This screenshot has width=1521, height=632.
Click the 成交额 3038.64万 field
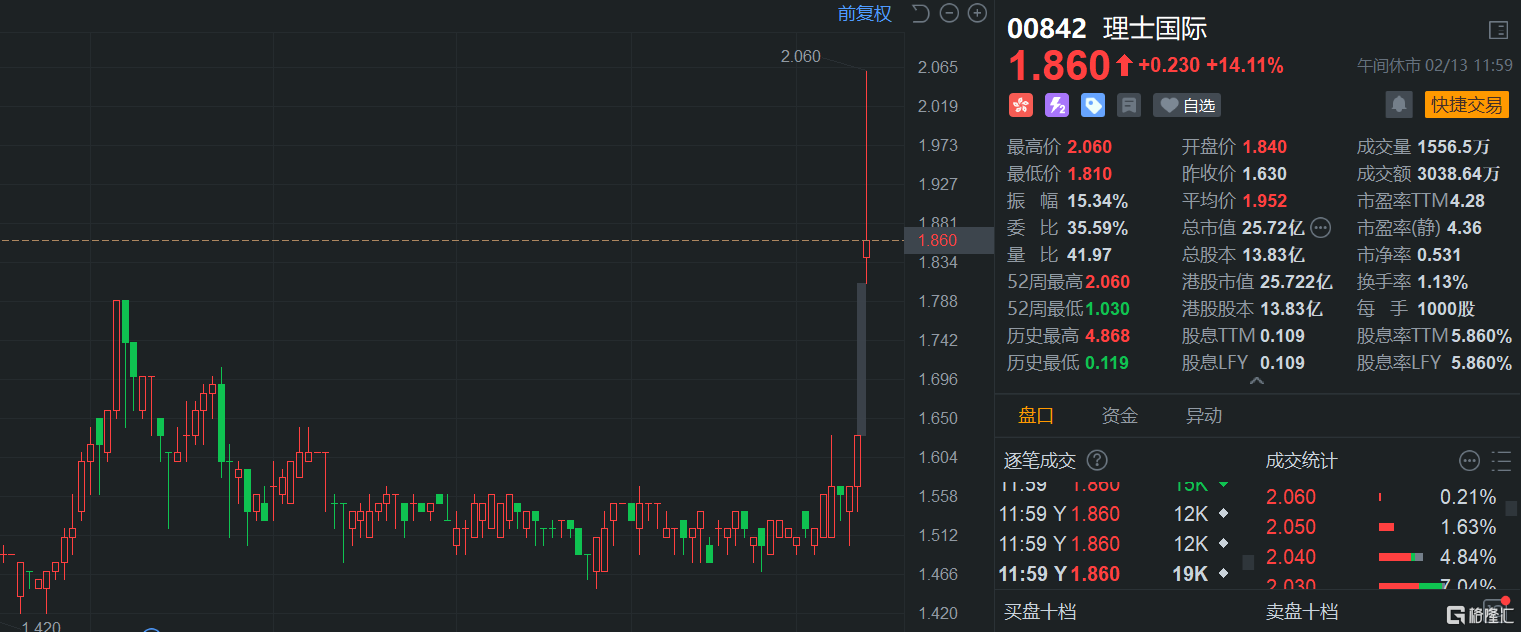click(x=1428, y=174)
